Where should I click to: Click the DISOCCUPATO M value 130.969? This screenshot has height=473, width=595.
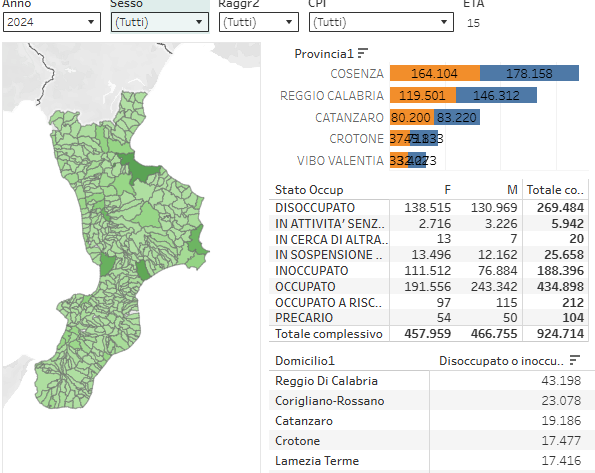[x=494, y=208]
